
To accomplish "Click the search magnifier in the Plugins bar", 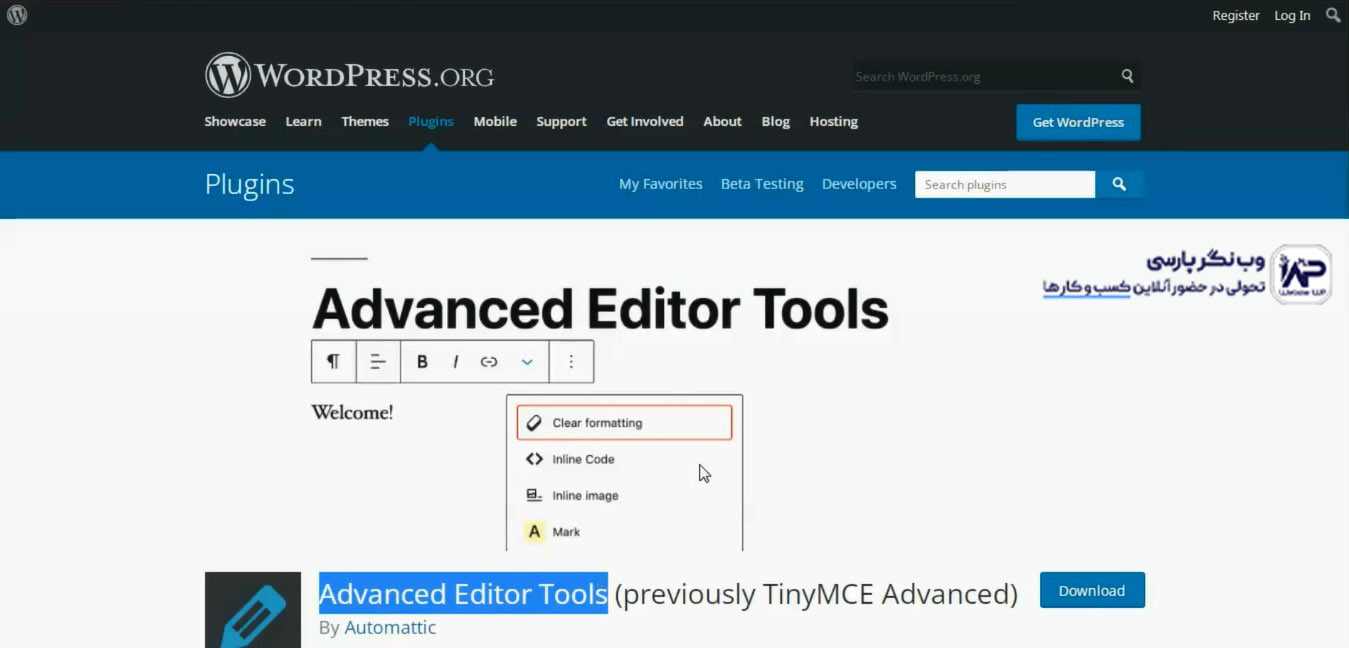I will [1119, 184].
